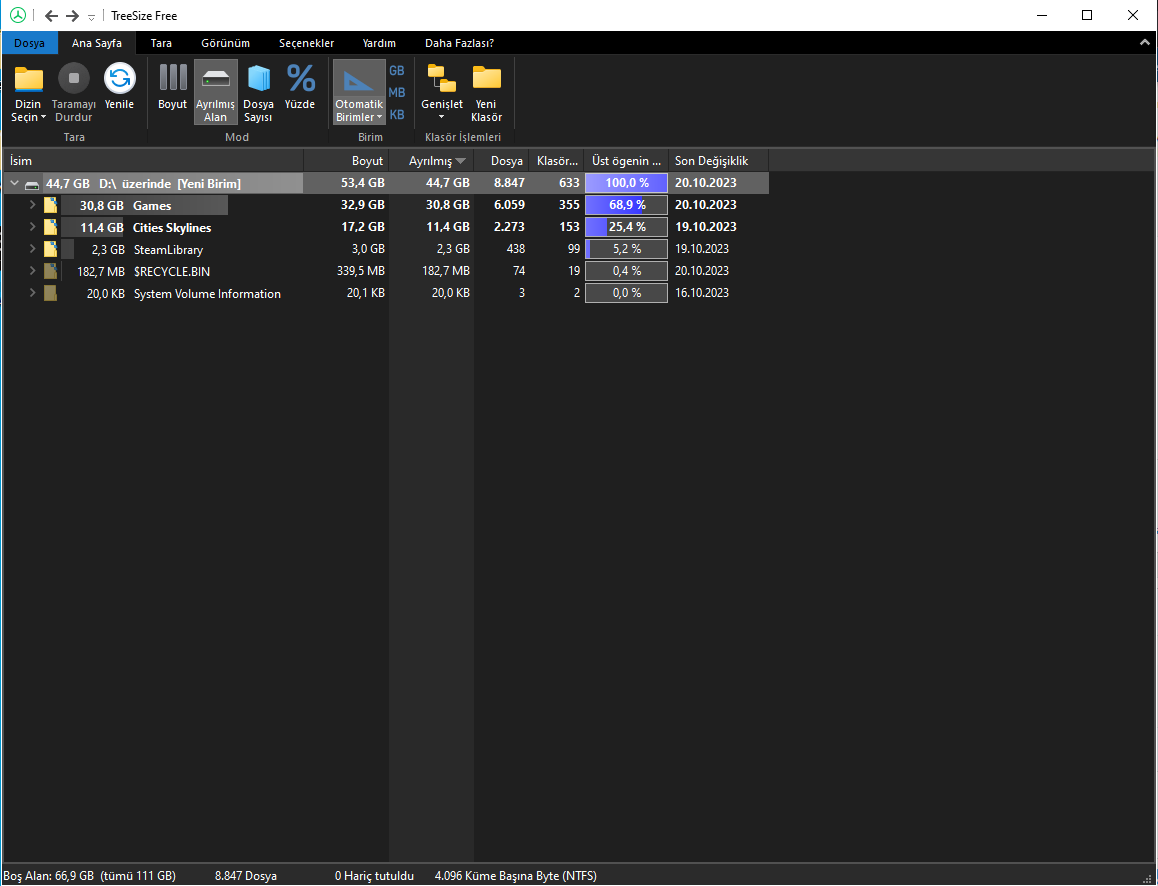
Task: Go back with the left arrow
Action: (52, 16)
